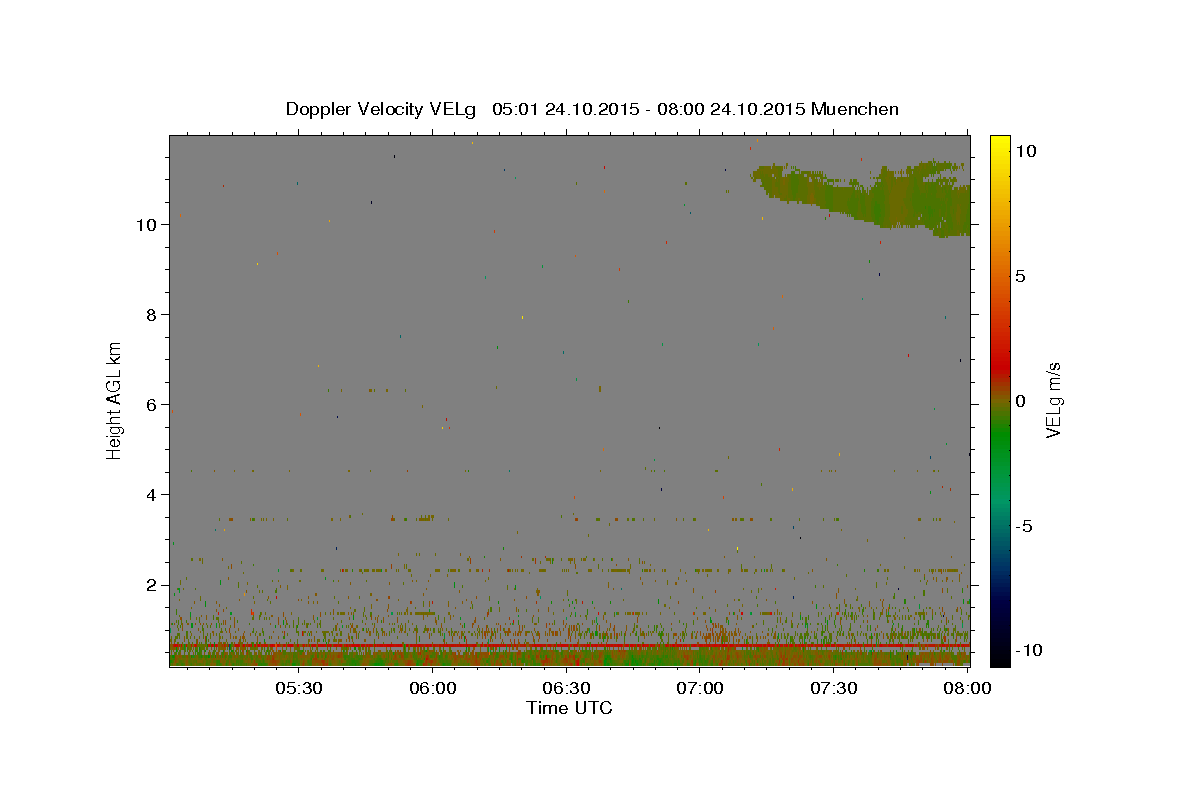Click the 07:00 time tick label

tap(700, 688)
